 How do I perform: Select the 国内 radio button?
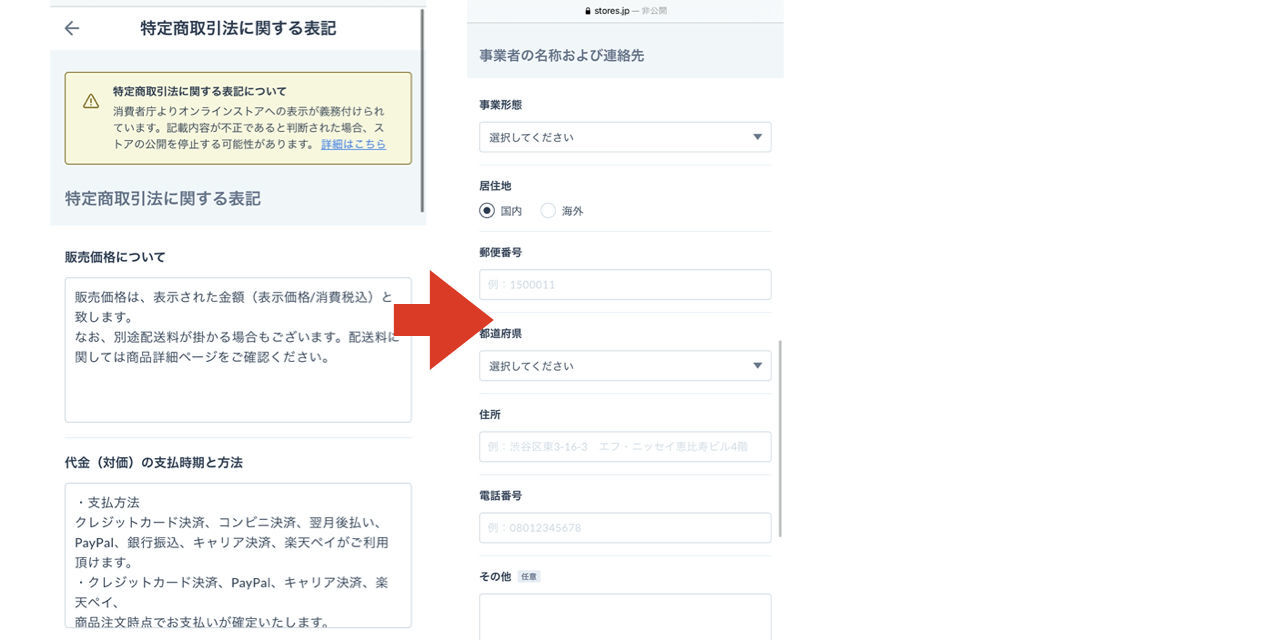click(487, 211)
